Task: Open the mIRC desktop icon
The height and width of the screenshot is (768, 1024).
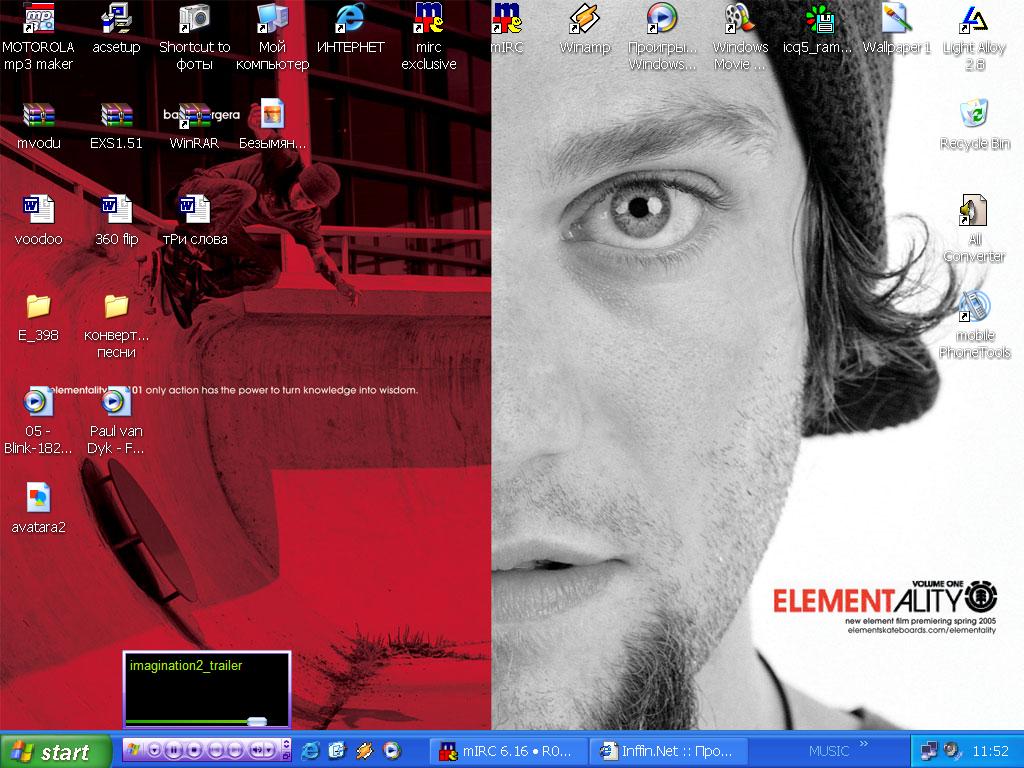Action: (x=507, y=20)
